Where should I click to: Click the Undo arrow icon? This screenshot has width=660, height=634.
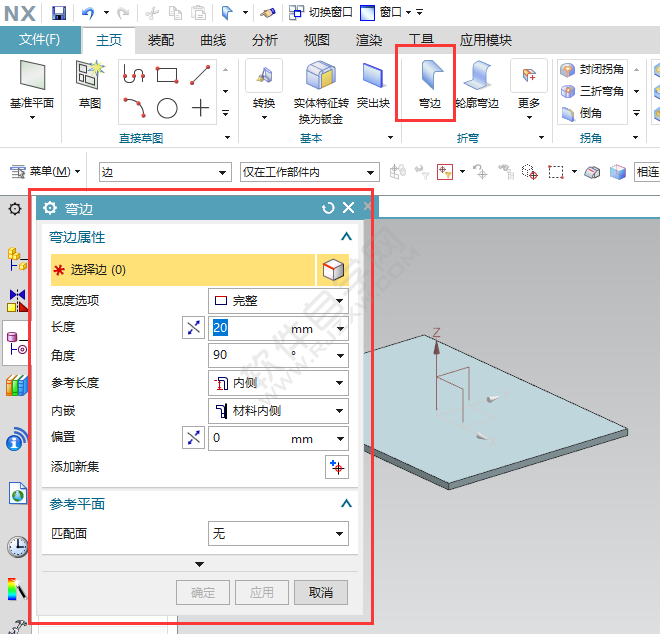click(x=88, y=13)
